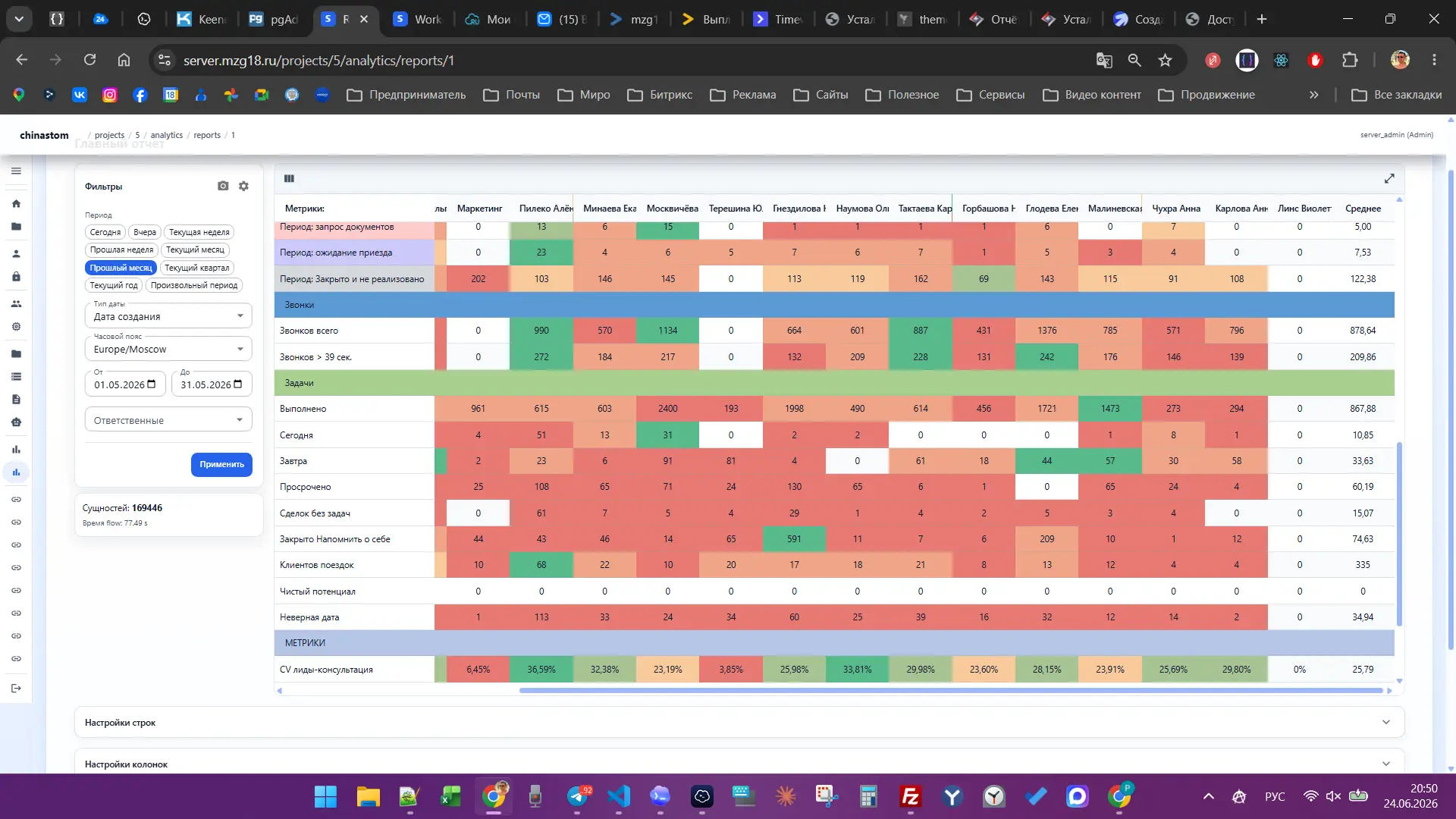This screenshot has width=1456, height=819.
Task: Select the Текущий квартал period chip
Action: 197,268
